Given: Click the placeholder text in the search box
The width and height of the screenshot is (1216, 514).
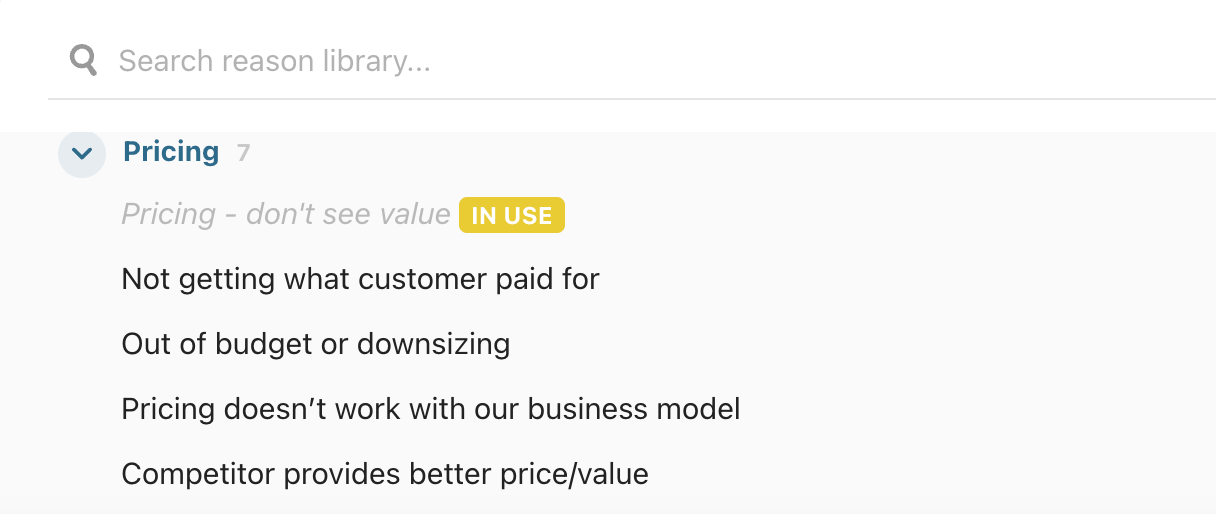Looking at the screenshot, I should [x=274, y=62].
